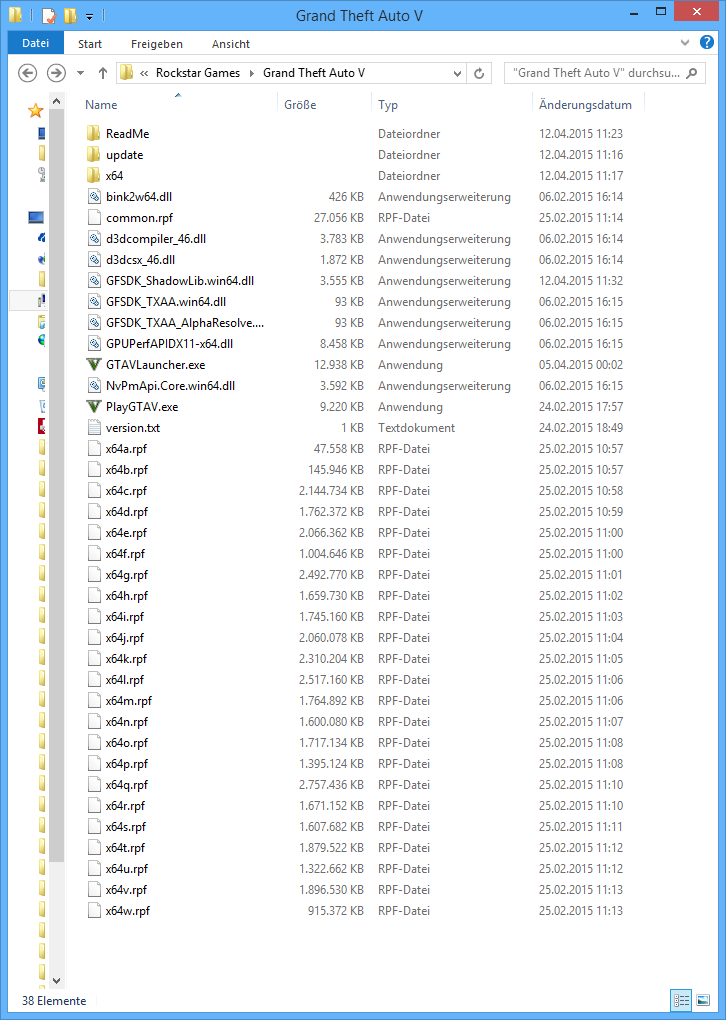This screenshot has height=1020, width=726.
Task: Select the d3dcsx_46.dll file name
Action: click(141, 260)
